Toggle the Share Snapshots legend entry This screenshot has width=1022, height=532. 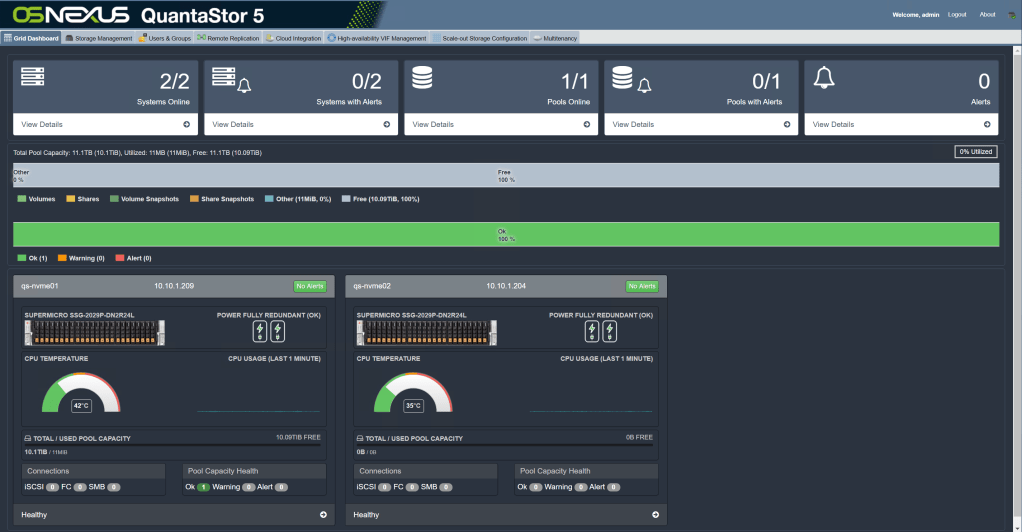click(x=221, y=199)
